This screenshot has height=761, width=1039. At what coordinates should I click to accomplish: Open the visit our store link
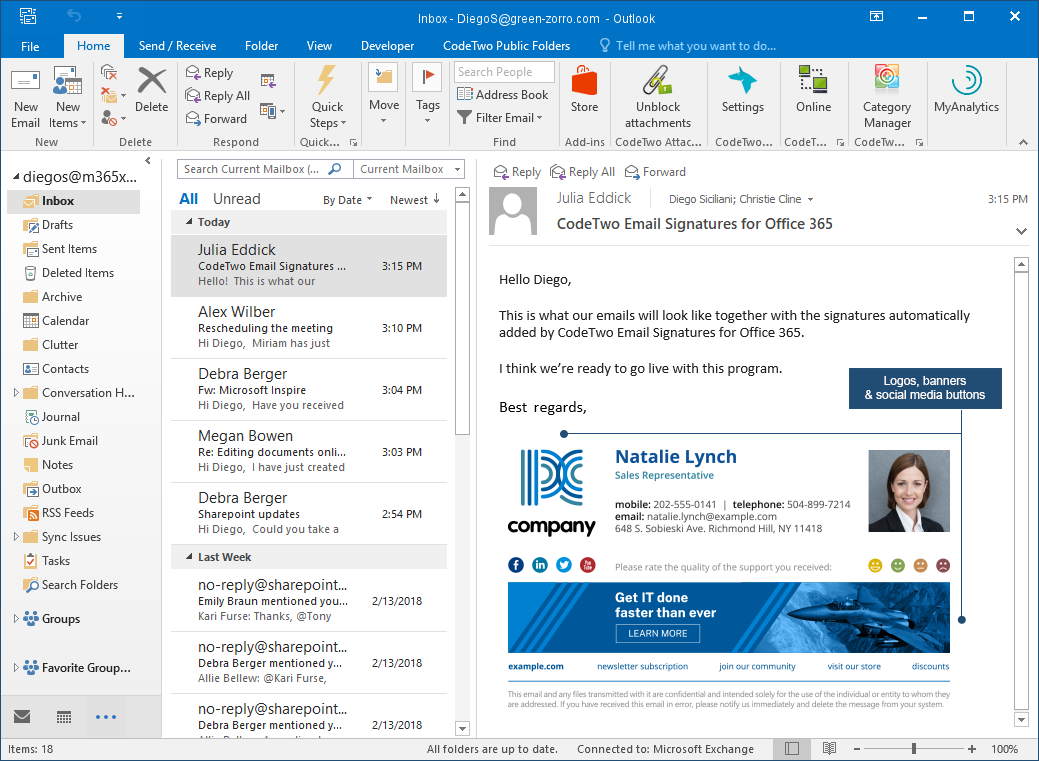point(853,666)
